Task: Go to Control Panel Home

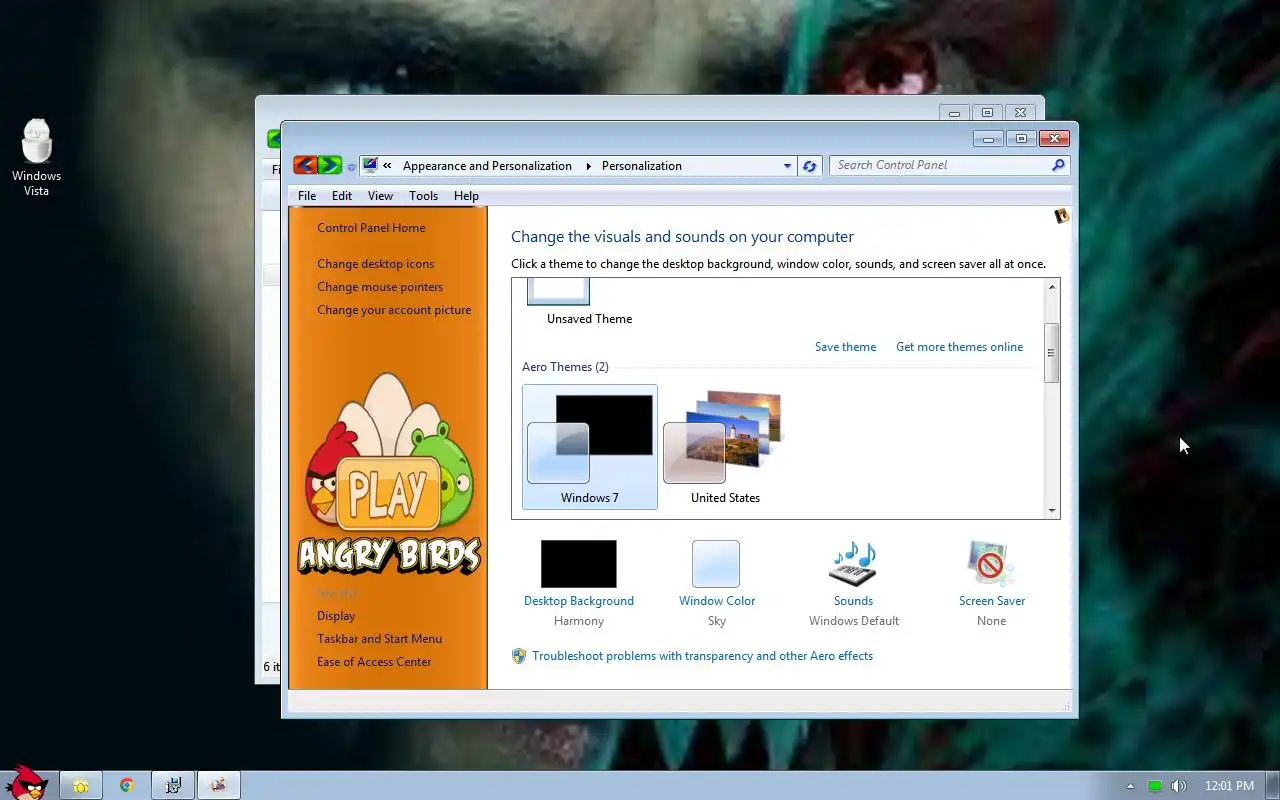Action: (371, 228)
